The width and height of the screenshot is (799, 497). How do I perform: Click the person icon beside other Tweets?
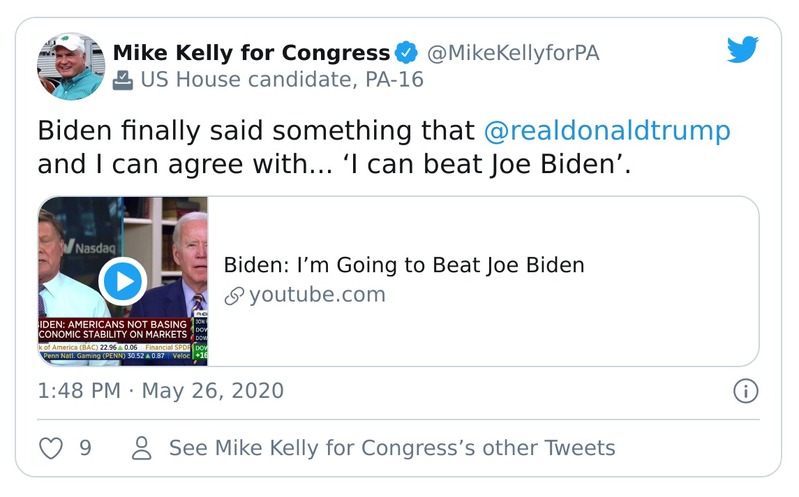(x=142, y=448)
